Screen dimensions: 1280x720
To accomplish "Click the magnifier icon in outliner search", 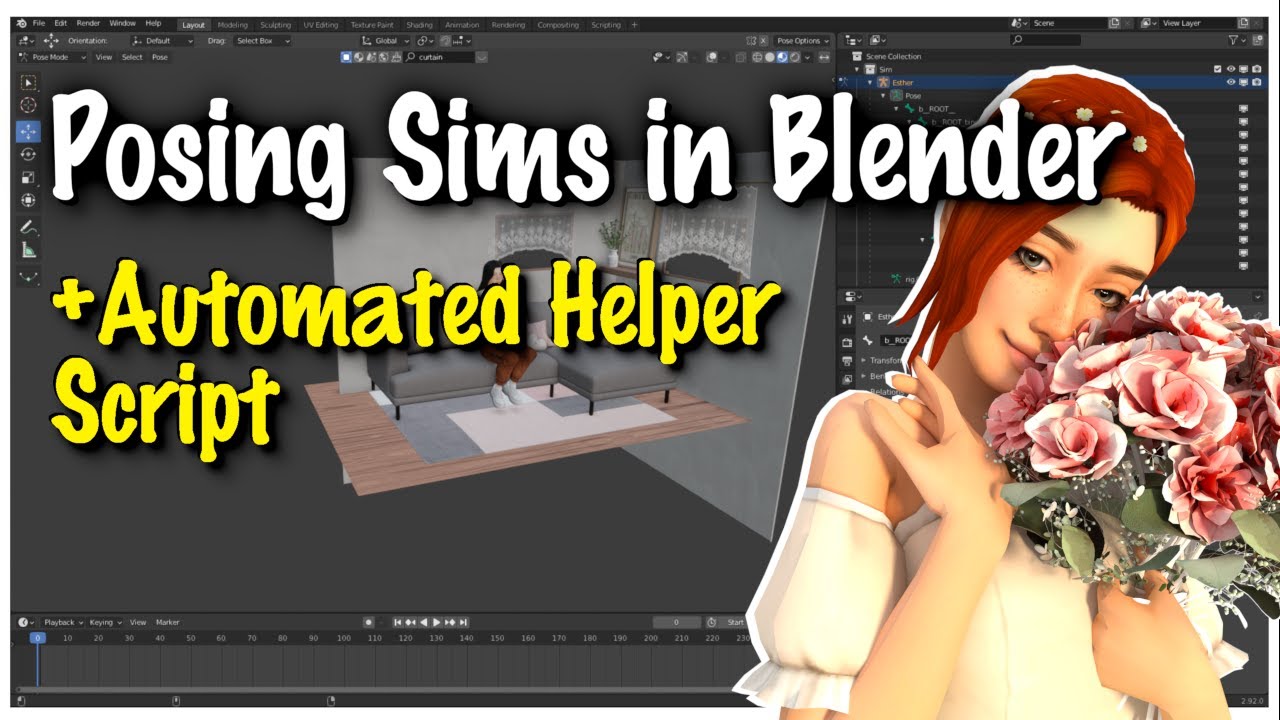I will coord(1017,40).
